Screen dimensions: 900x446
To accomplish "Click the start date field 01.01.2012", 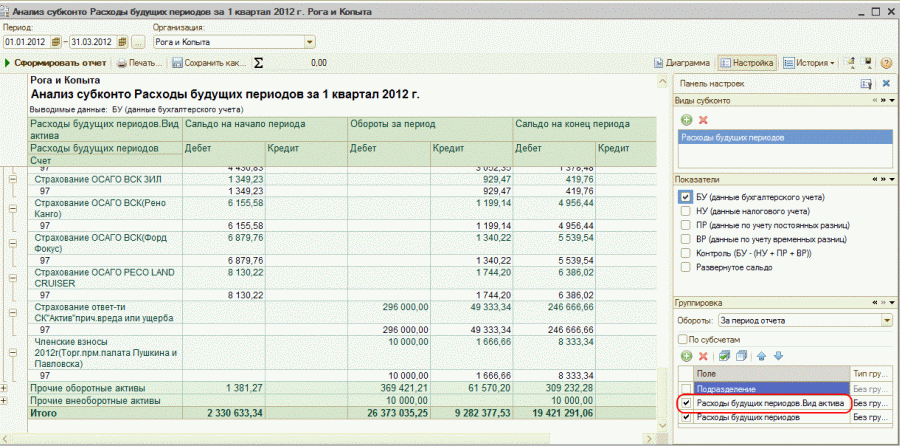I will [x=26, y=42].
